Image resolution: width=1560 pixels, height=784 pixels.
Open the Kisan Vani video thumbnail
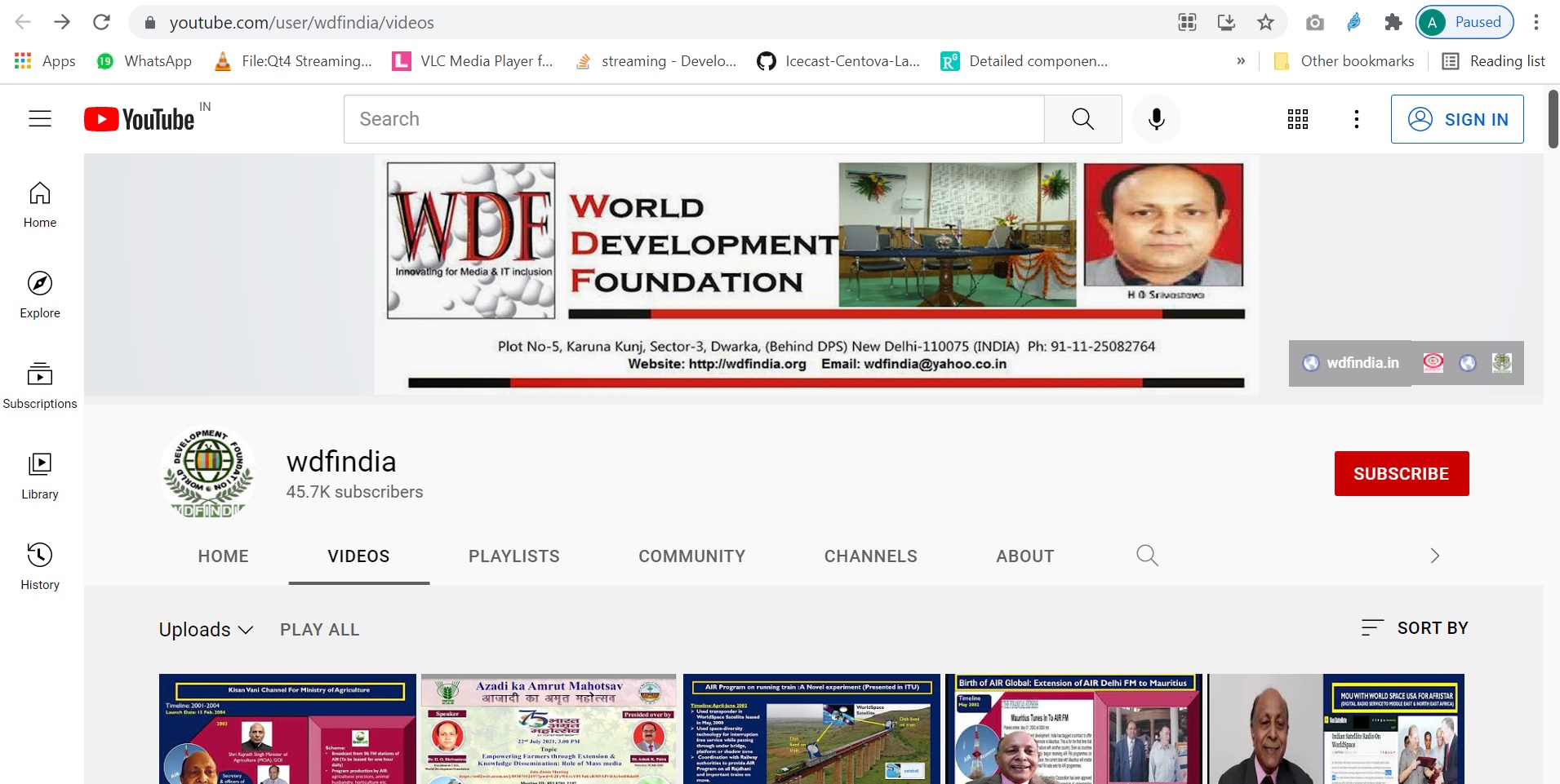click(x=287, y=729)
